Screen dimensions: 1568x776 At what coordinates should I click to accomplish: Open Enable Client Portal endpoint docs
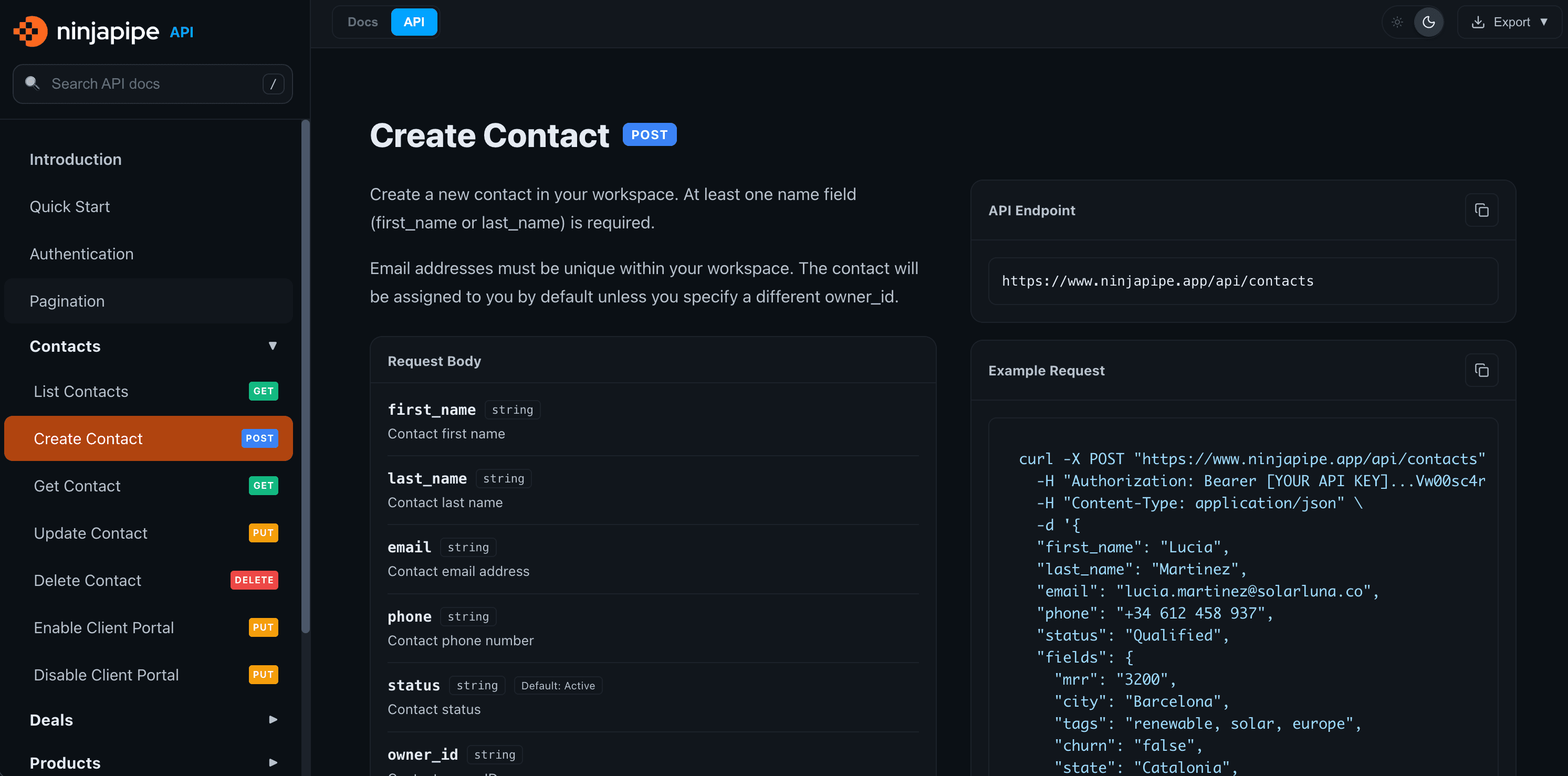coord(103,627)
